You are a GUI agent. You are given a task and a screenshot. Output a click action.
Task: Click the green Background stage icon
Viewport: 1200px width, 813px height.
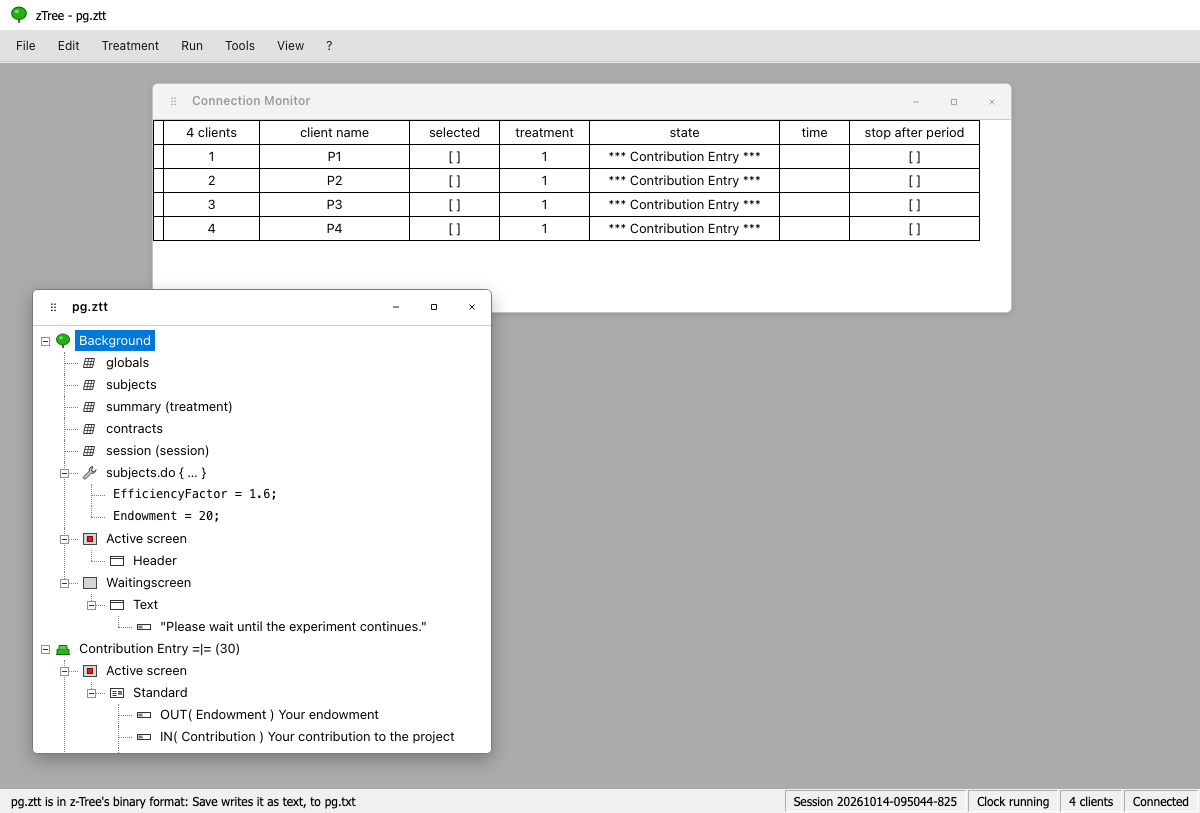point(63,341)
